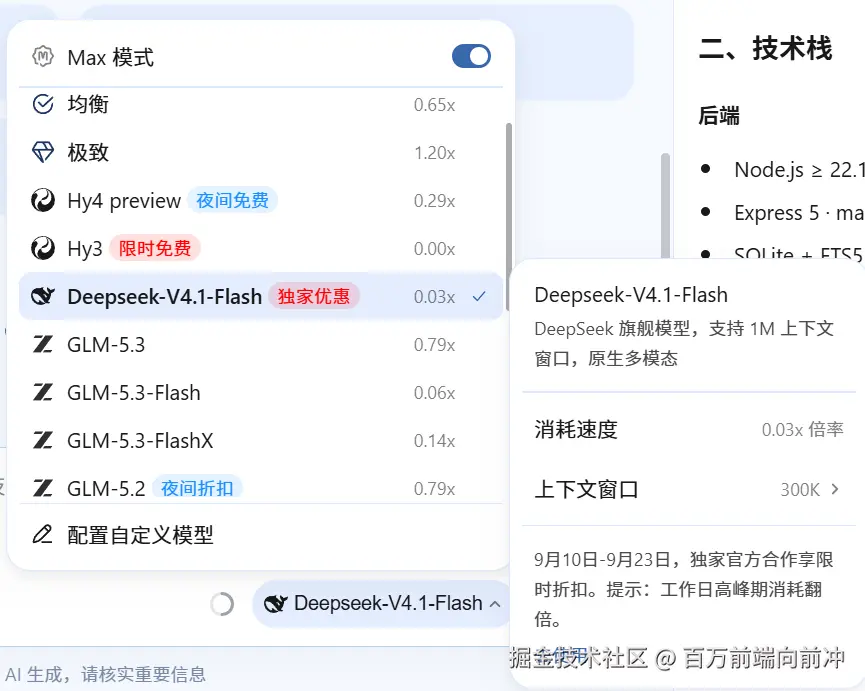This screenshot has height=691, width=865.
Task: Click the GLM-5.2 Z logo icon
Action: pos(43,489)
